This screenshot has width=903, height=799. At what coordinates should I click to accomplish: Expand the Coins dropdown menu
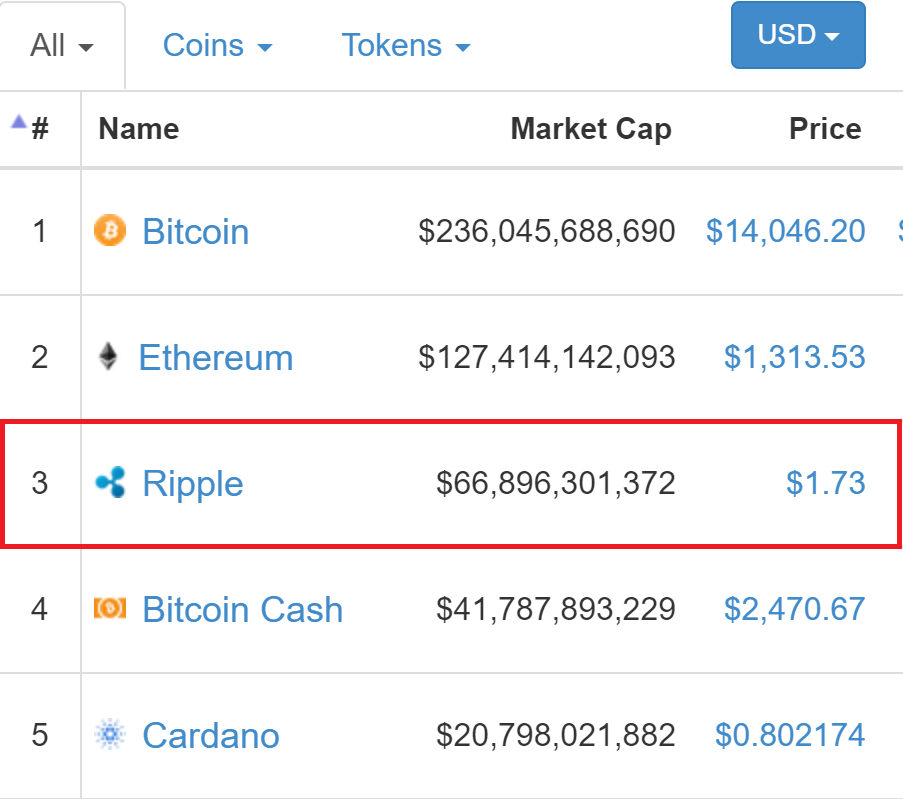click(x=217, y=46)
